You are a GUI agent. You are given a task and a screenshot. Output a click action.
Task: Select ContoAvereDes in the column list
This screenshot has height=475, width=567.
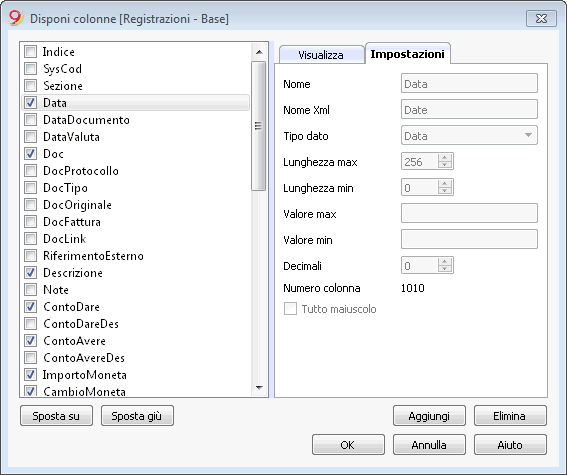tap(84, 358)
